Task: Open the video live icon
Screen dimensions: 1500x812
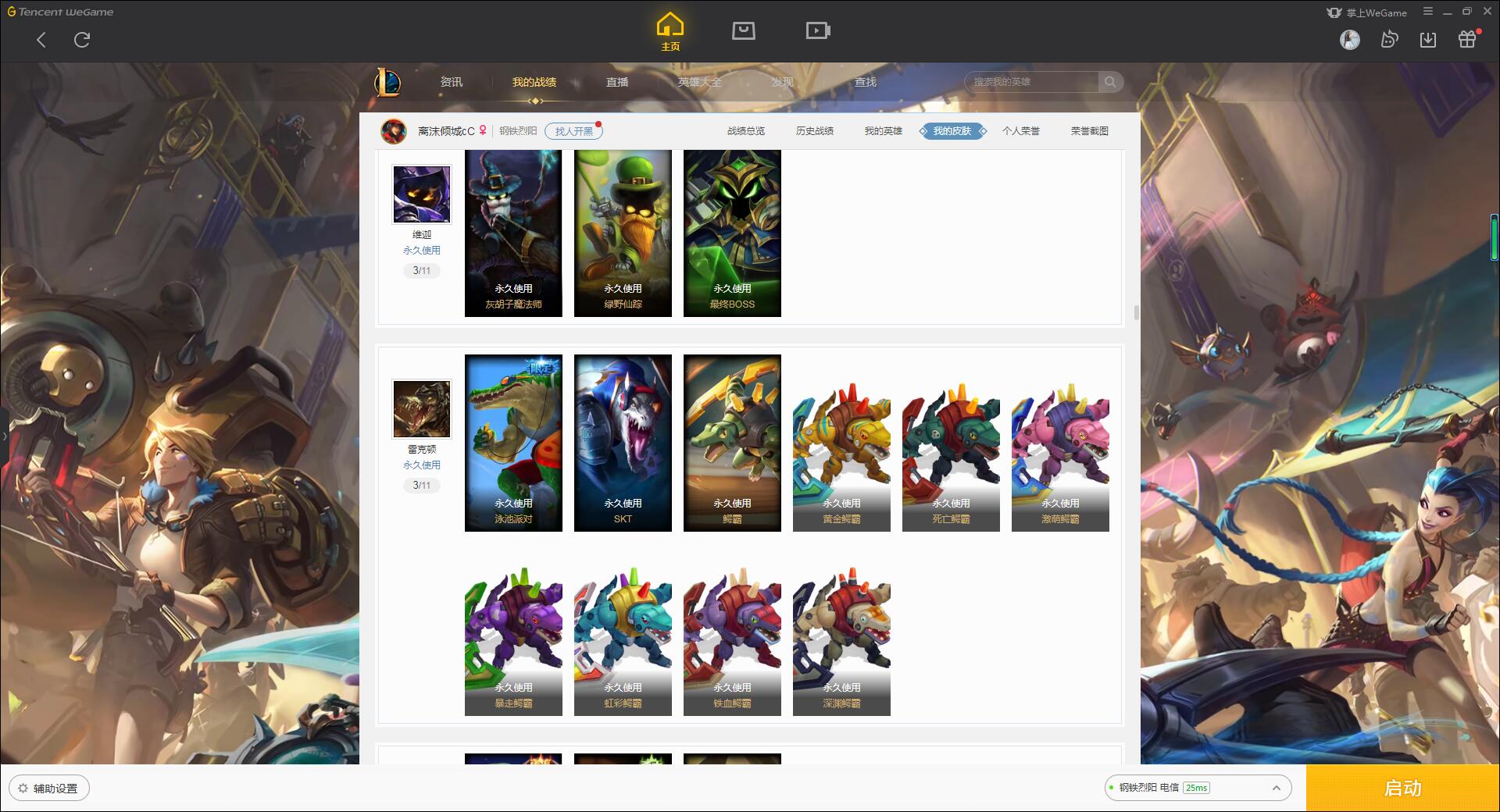Action: [x=818, y=31]
